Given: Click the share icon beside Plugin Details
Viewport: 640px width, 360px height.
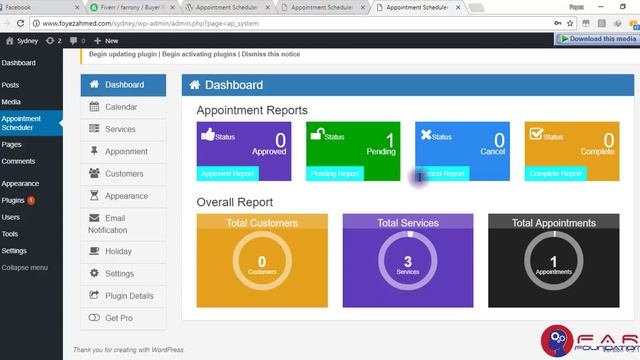Looking at the screenshot, I should point(94,295).
